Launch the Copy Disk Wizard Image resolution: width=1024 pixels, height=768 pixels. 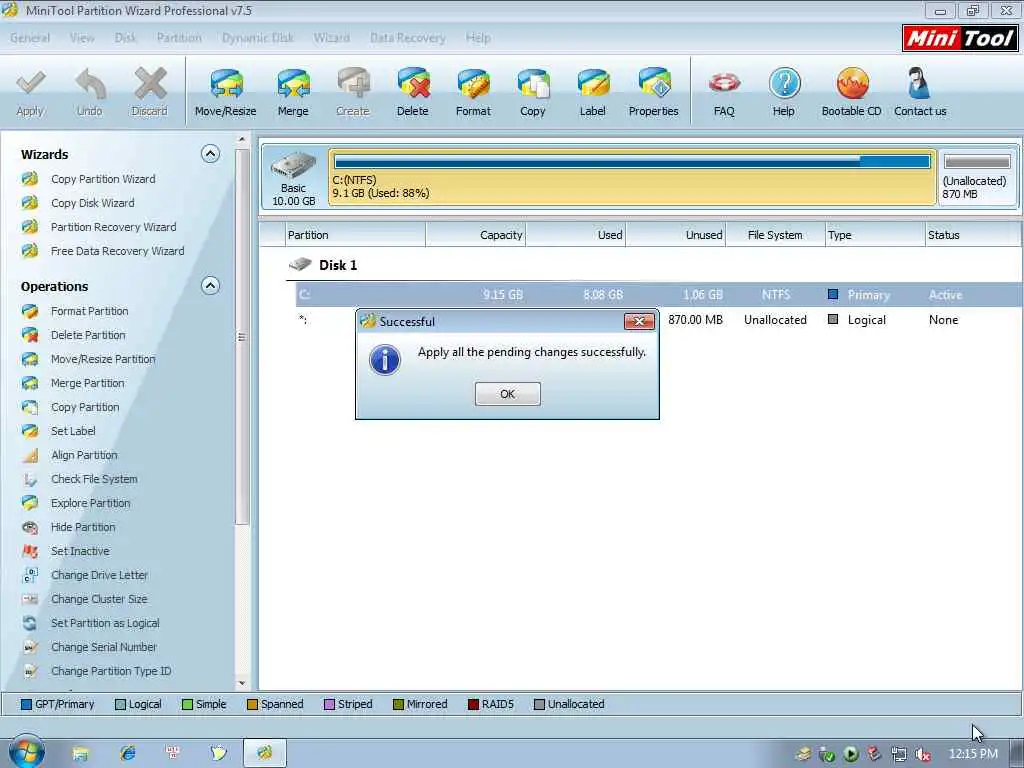(93, 203)
